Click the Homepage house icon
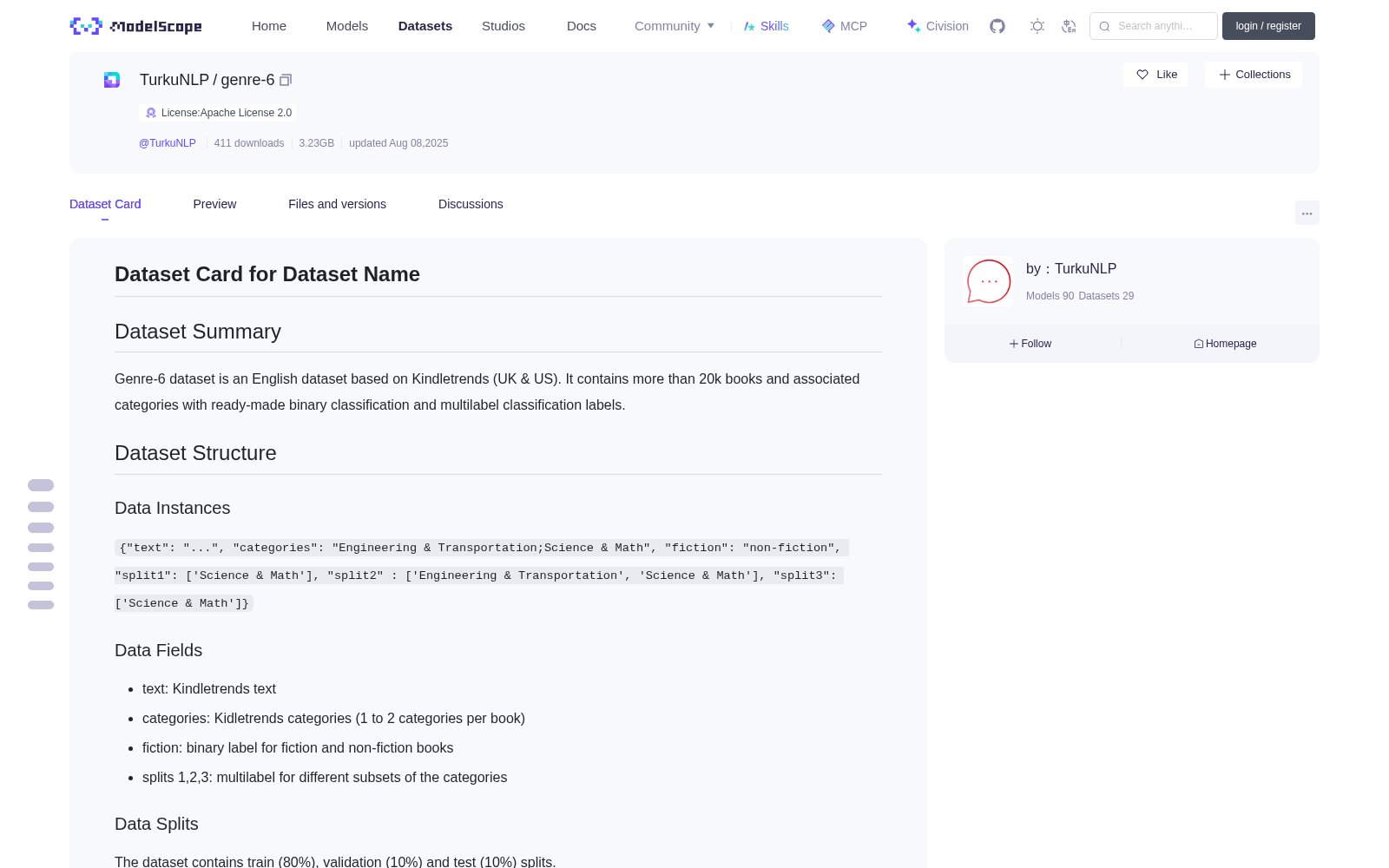This screenshot has width=1389, height=868. tap(1199, 344)
